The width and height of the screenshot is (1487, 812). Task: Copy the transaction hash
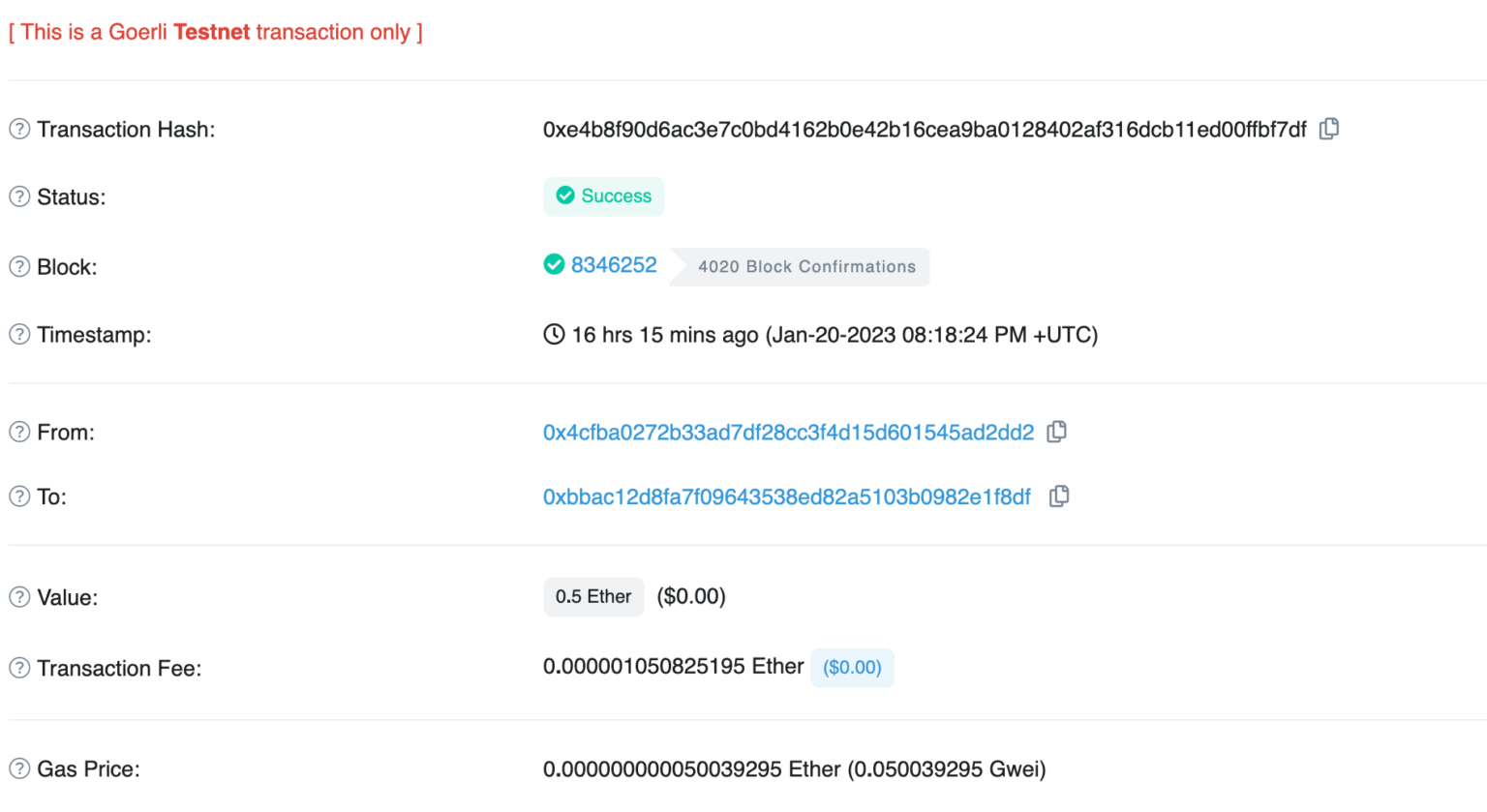(x=1328, y=129)
